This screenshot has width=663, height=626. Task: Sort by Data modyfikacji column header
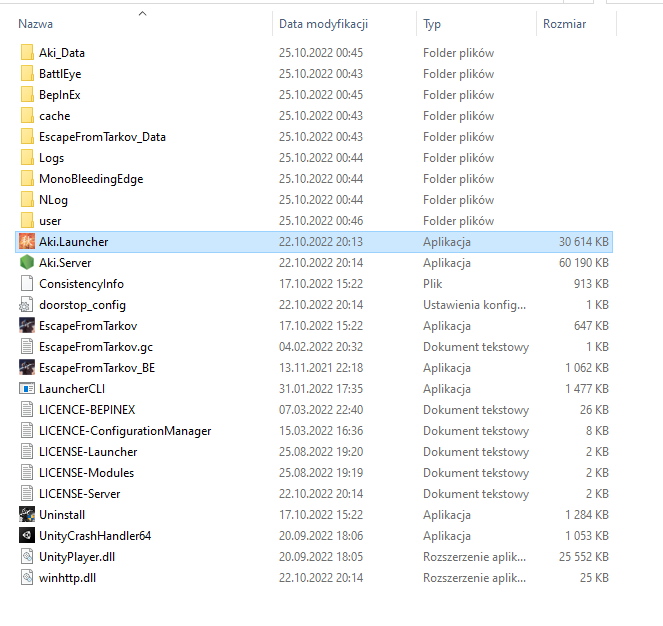coord(323,24)
